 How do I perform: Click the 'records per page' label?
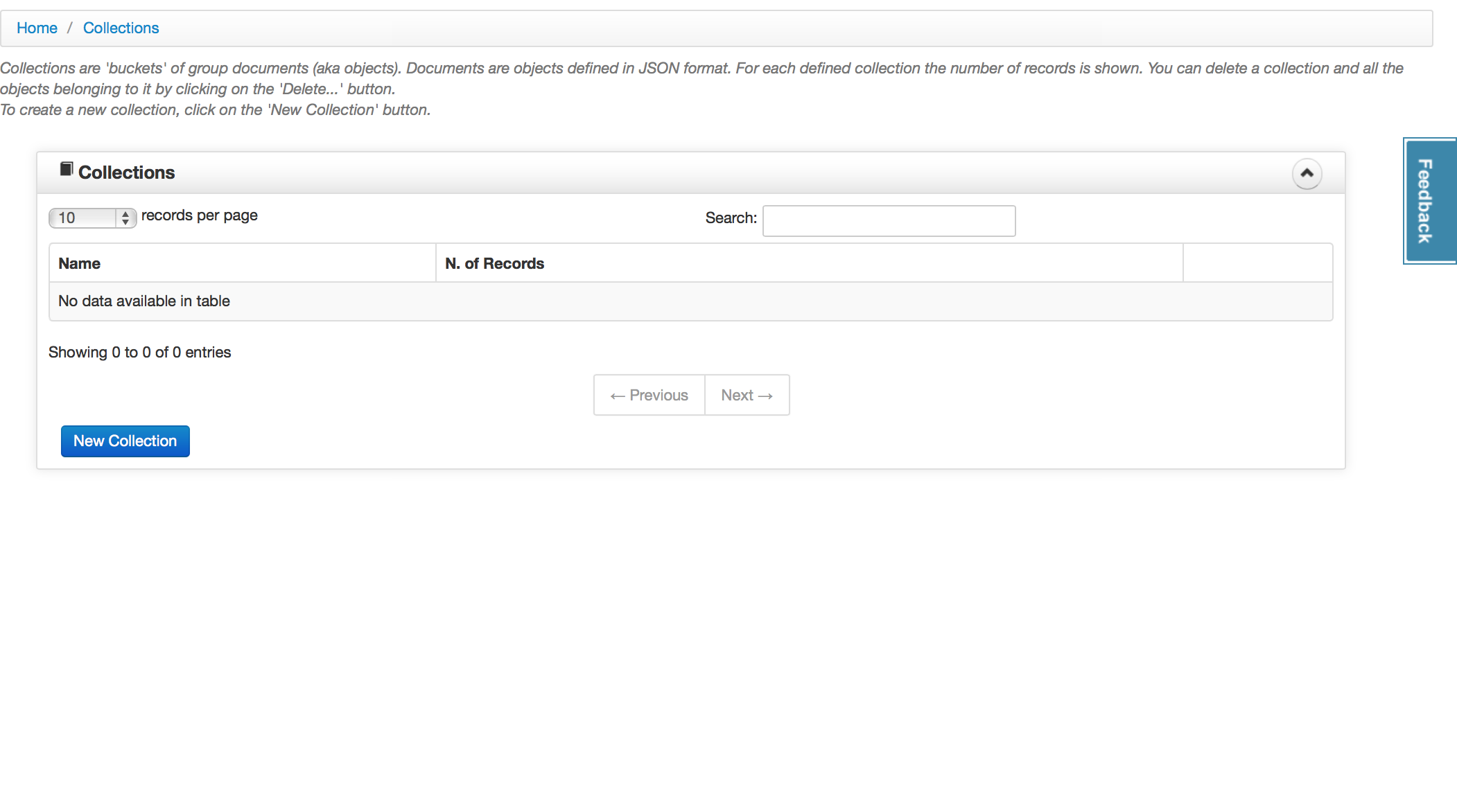pyautogui.click(x=199, y=215)
